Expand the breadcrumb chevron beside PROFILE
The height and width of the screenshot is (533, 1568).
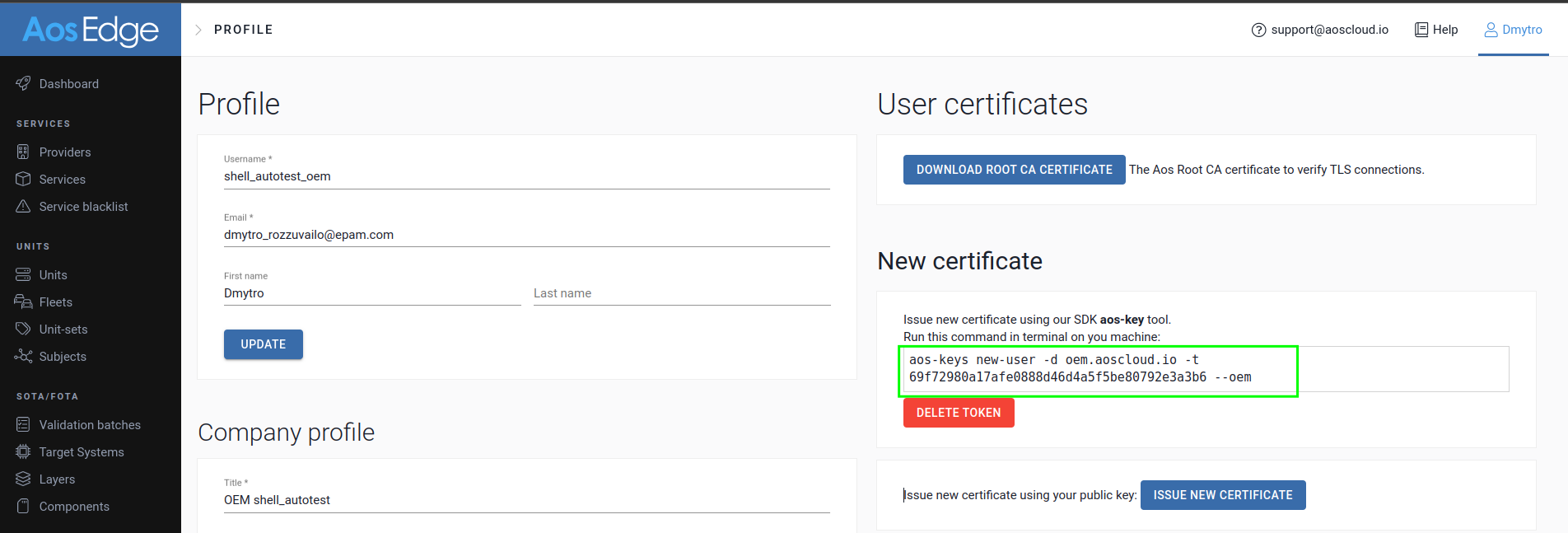(x=198, y=30)
